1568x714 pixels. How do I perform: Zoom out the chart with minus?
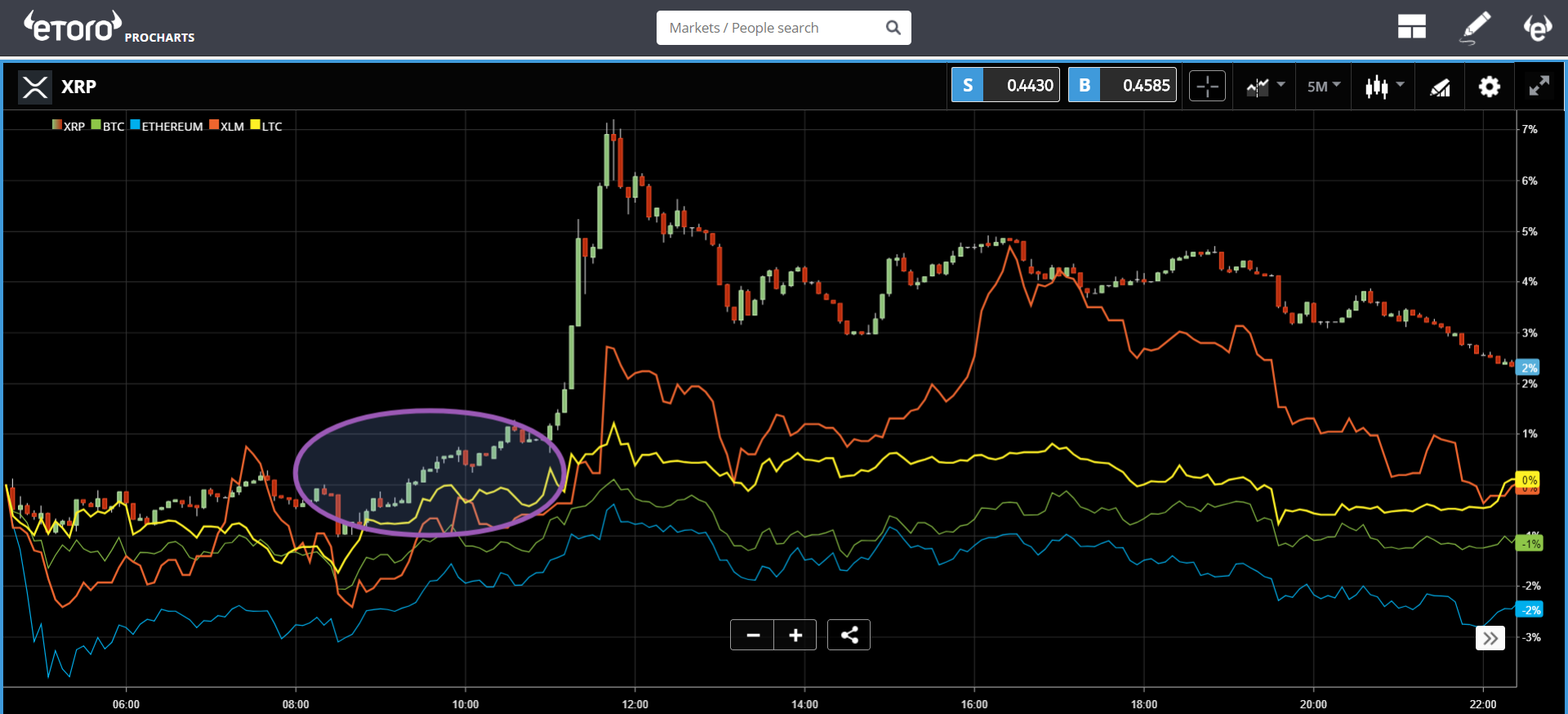coord(753,635)
